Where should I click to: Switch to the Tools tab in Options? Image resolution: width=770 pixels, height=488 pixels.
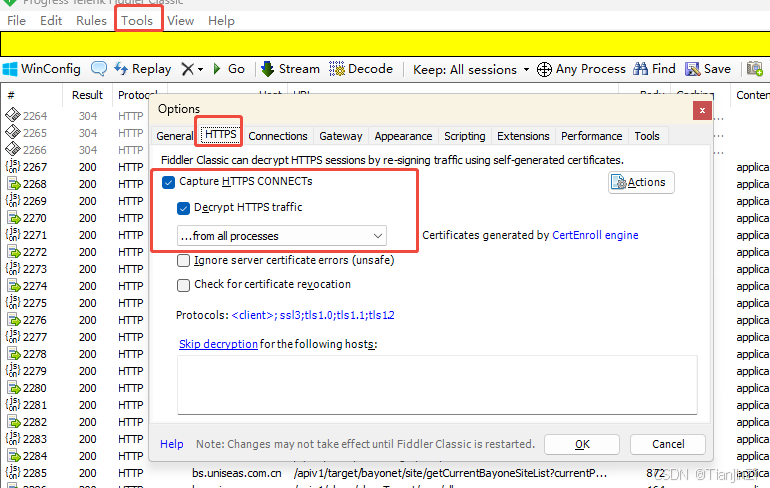pos(647,136)
